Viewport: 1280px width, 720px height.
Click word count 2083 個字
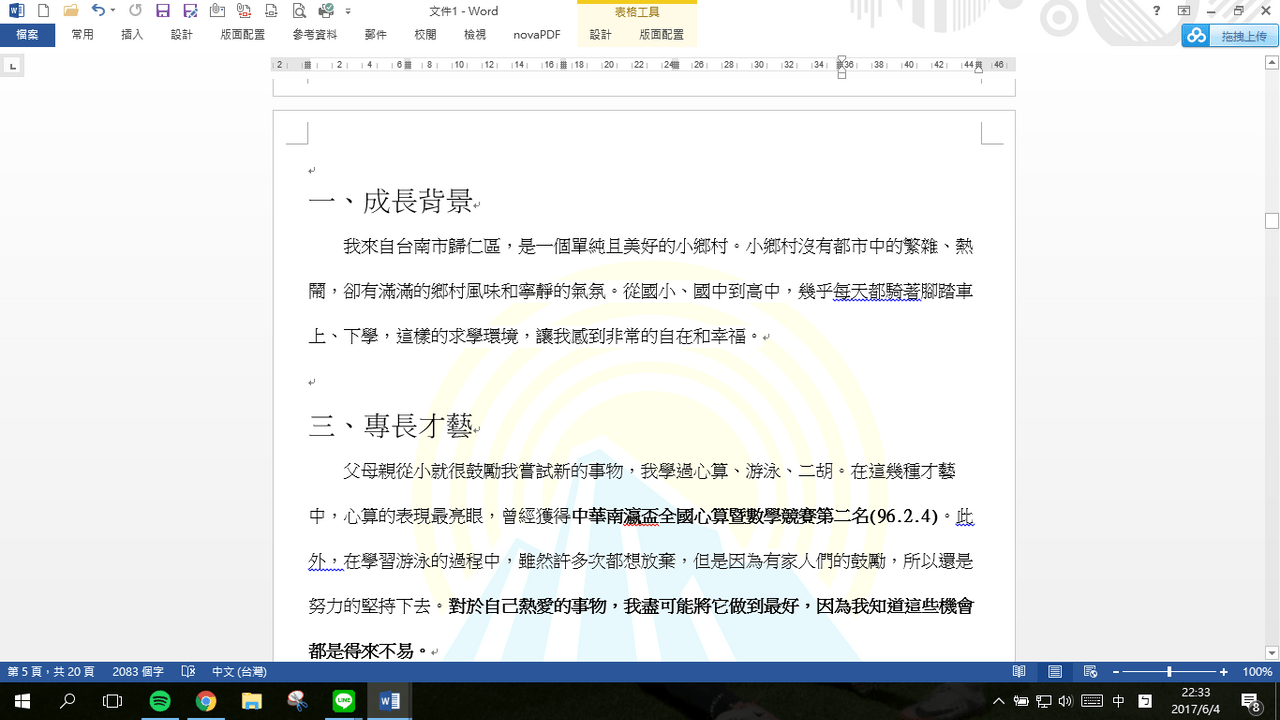(138, 672)
